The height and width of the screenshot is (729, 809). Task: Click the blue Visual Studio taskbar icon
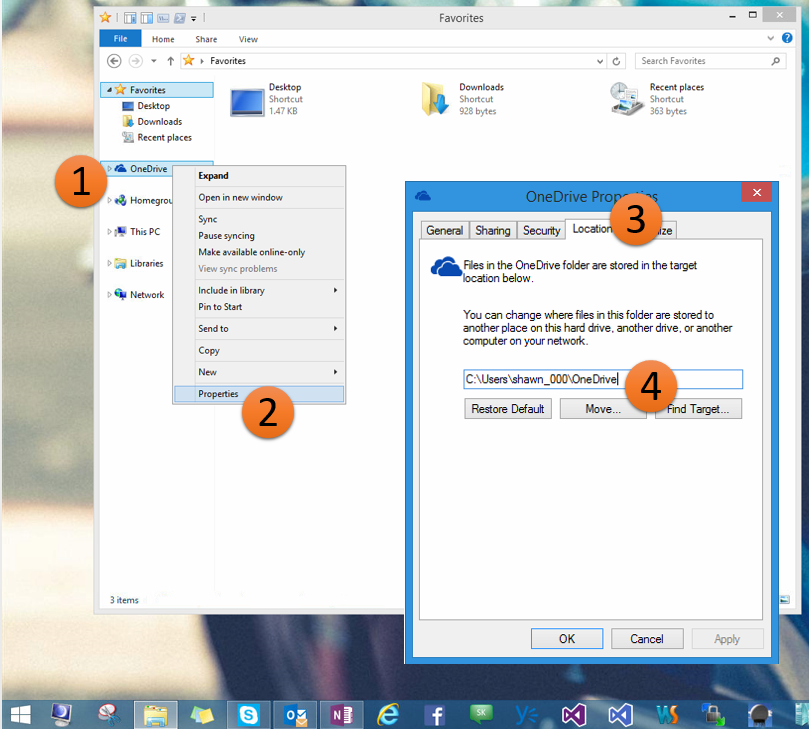pos(620,715)
